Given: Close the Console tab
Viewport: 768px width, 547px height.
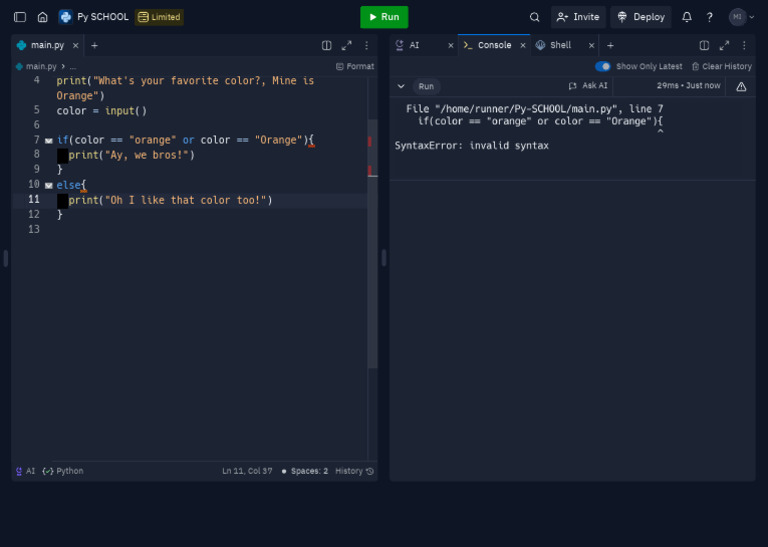Looking at the screenshot, I should tap(522, 45).
